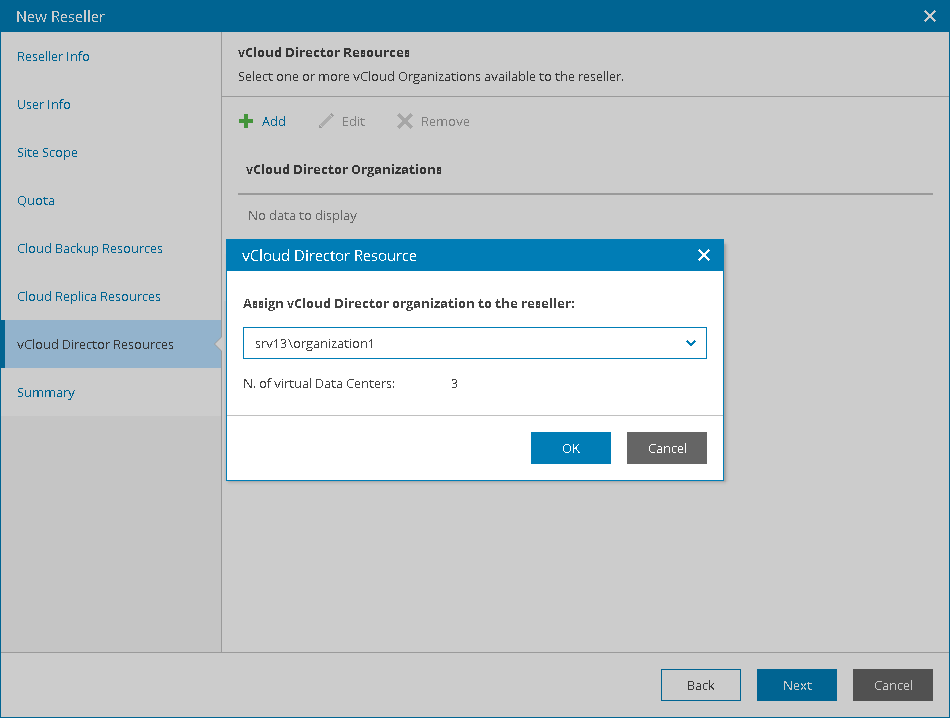
Task: Close the vCloud Director Resource dialog
Action: point(704,256)
